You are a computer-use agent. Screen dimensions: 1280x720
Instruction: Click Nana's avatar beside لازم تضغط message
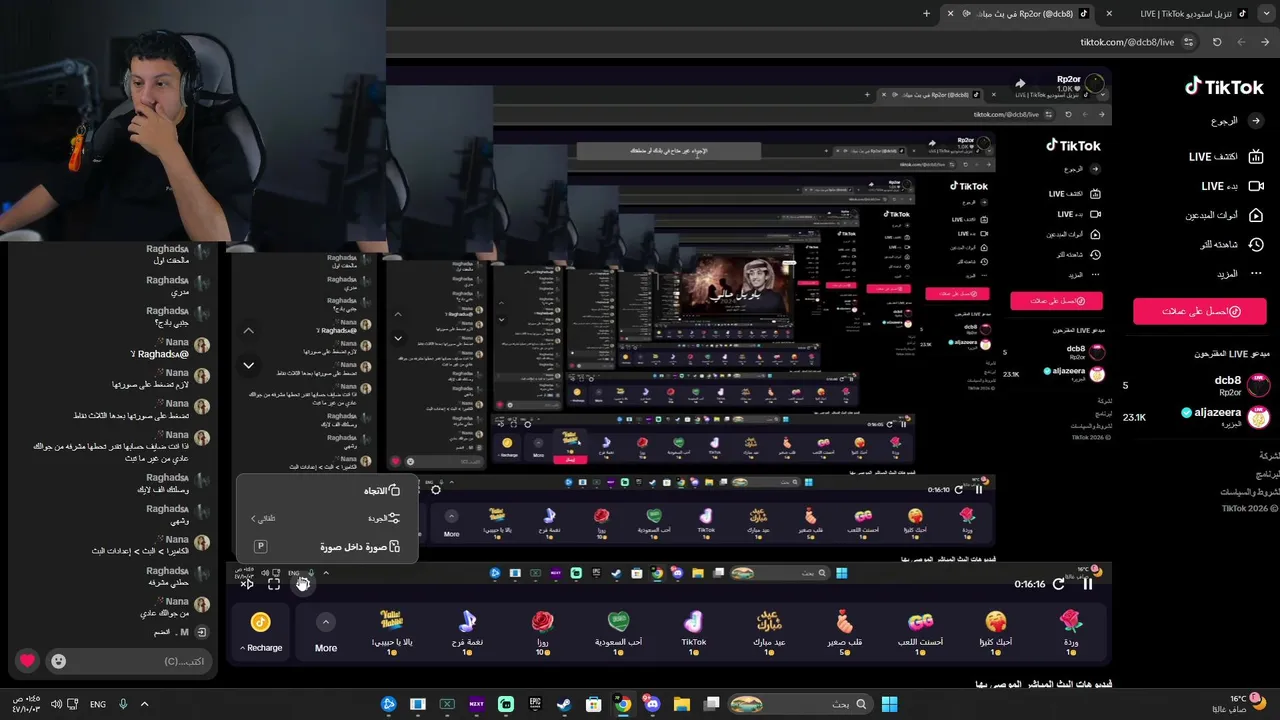coord(202,376)
